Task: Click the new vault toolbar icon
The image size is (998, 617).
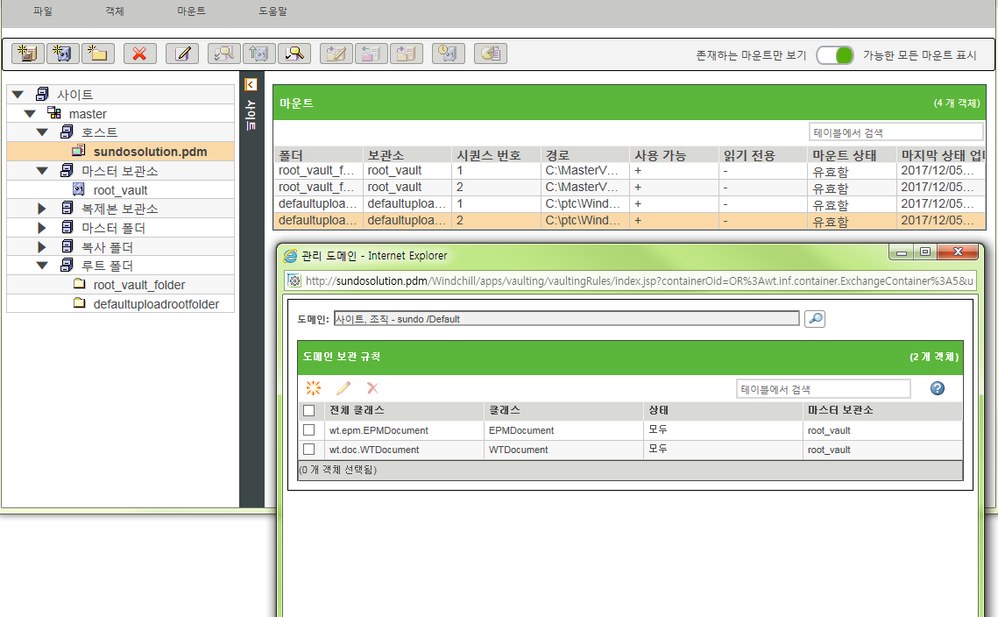Action: [x=62, y=54]
